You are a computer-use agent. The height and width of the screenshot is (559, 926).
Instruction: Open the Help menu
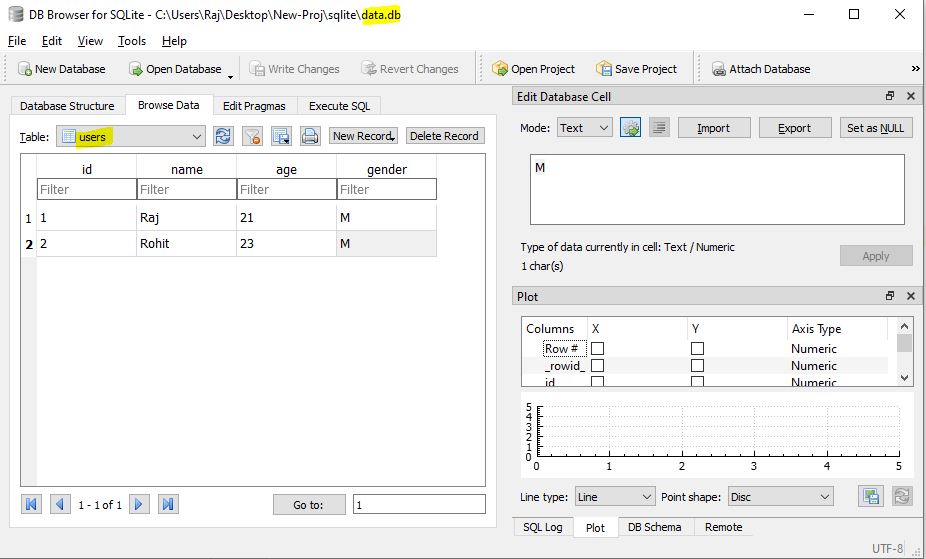[x=174, y=41]
